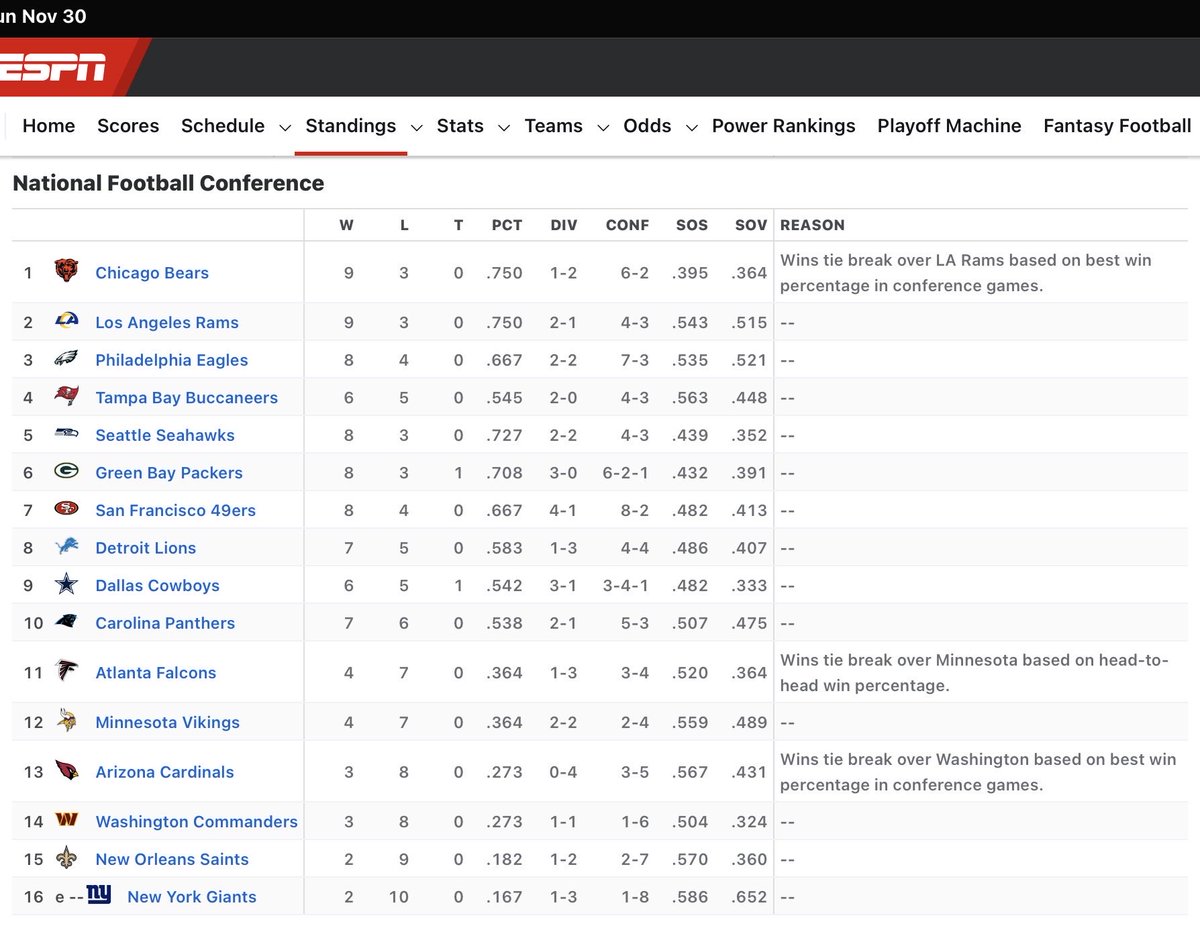The width and height of the screenshot is (1200, 932).
Task: Click the 6-2-1 conference record cell
Action: (x=627, y=472)
